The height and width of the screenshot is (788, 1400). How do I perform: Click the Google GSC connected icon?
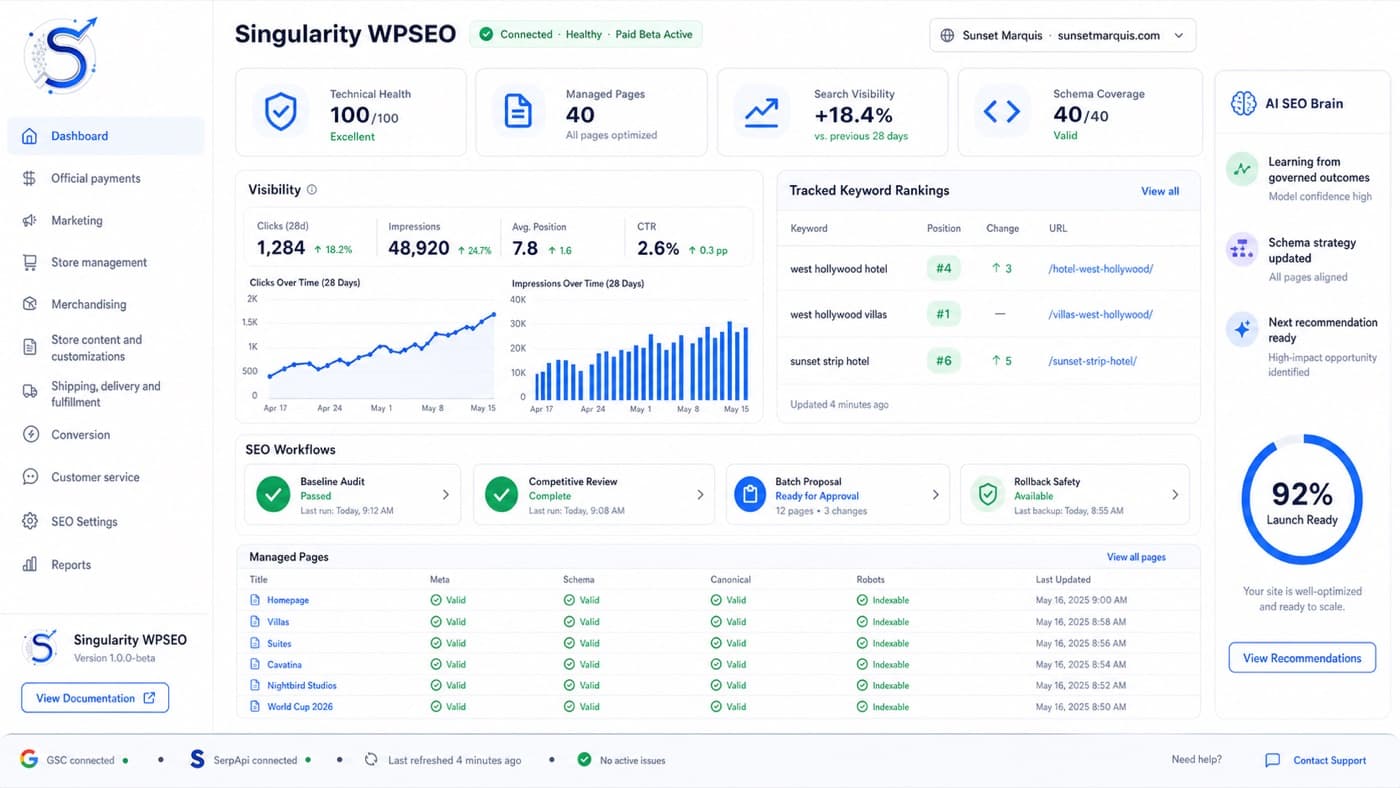click(x=28, y=759)
